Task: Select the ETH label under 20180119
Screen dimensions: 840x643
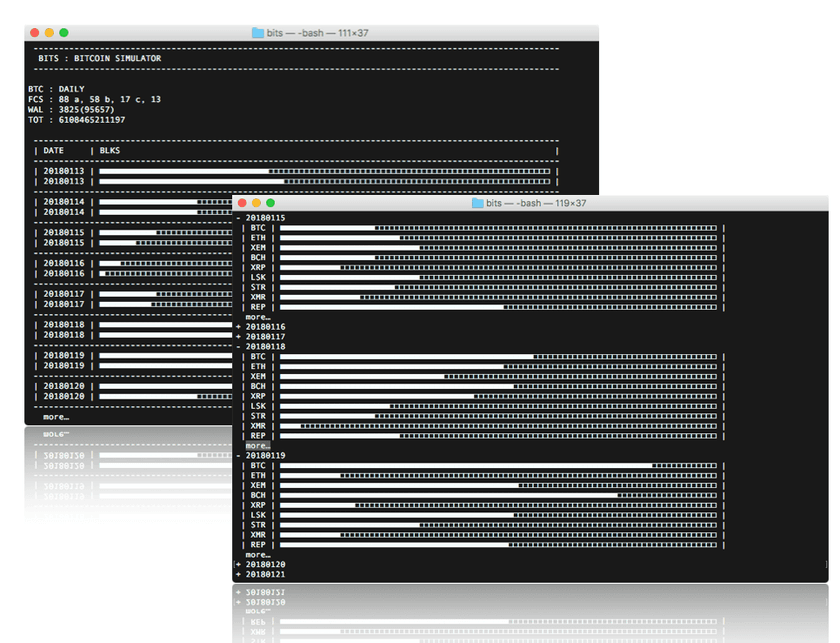Action: click(258, 476)
